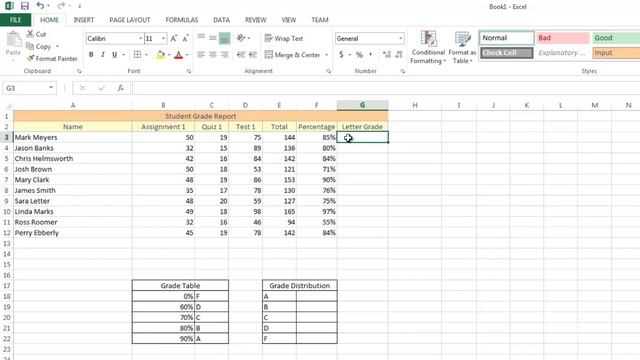The height and width of the screenshot is (360, 640).
Task: Activate the Format Painter
Action: click(x=52, y=59)
